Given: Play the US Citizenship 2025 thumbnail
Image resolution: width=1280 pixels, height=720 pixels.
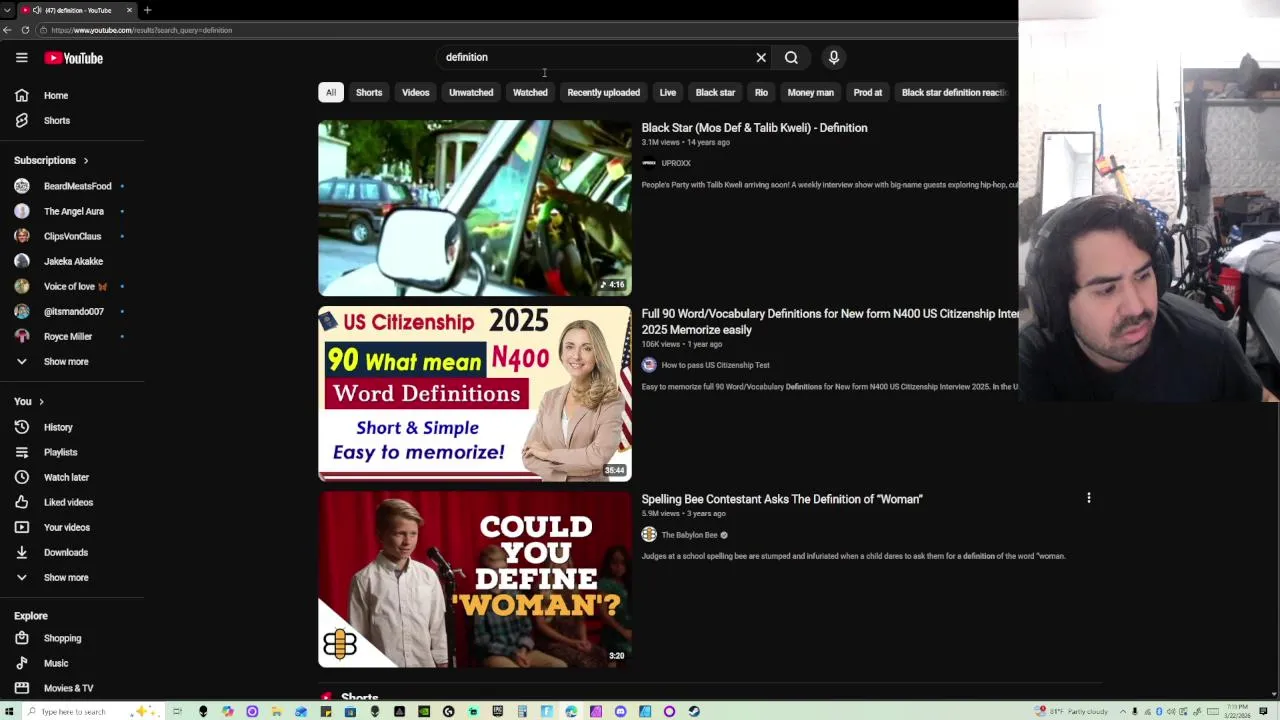Looking at the screenshot, I should [475, 394].
